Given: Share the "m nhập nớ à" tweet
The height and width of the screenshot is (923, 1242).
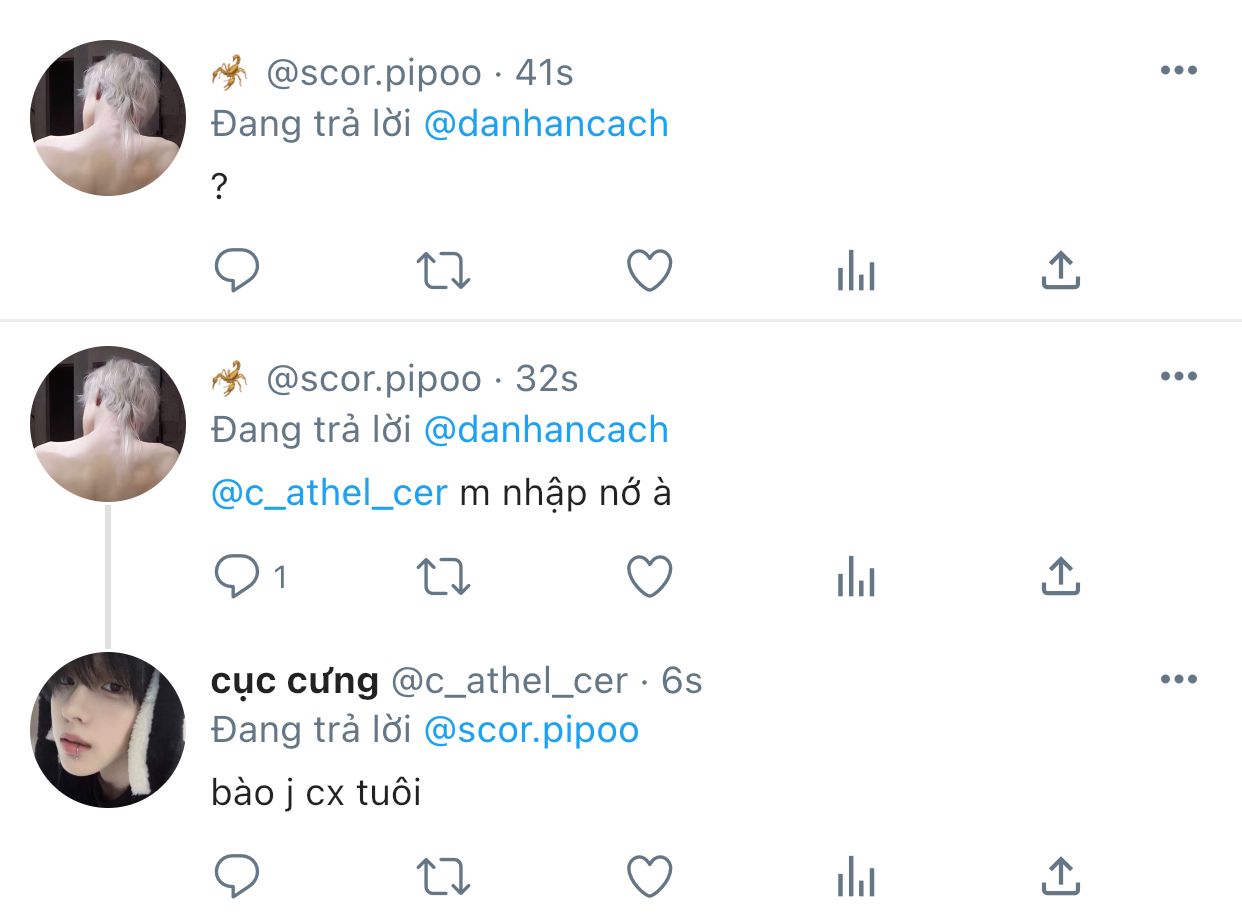Looking at the screenshot, I should coord(1061,577).
